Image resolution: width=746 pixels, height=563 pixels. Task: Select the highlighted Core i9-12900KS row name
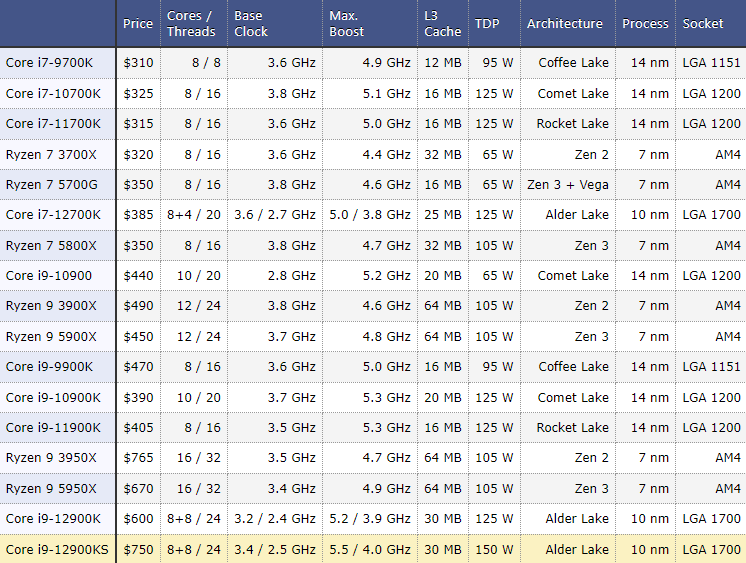[x=57, y=549]
